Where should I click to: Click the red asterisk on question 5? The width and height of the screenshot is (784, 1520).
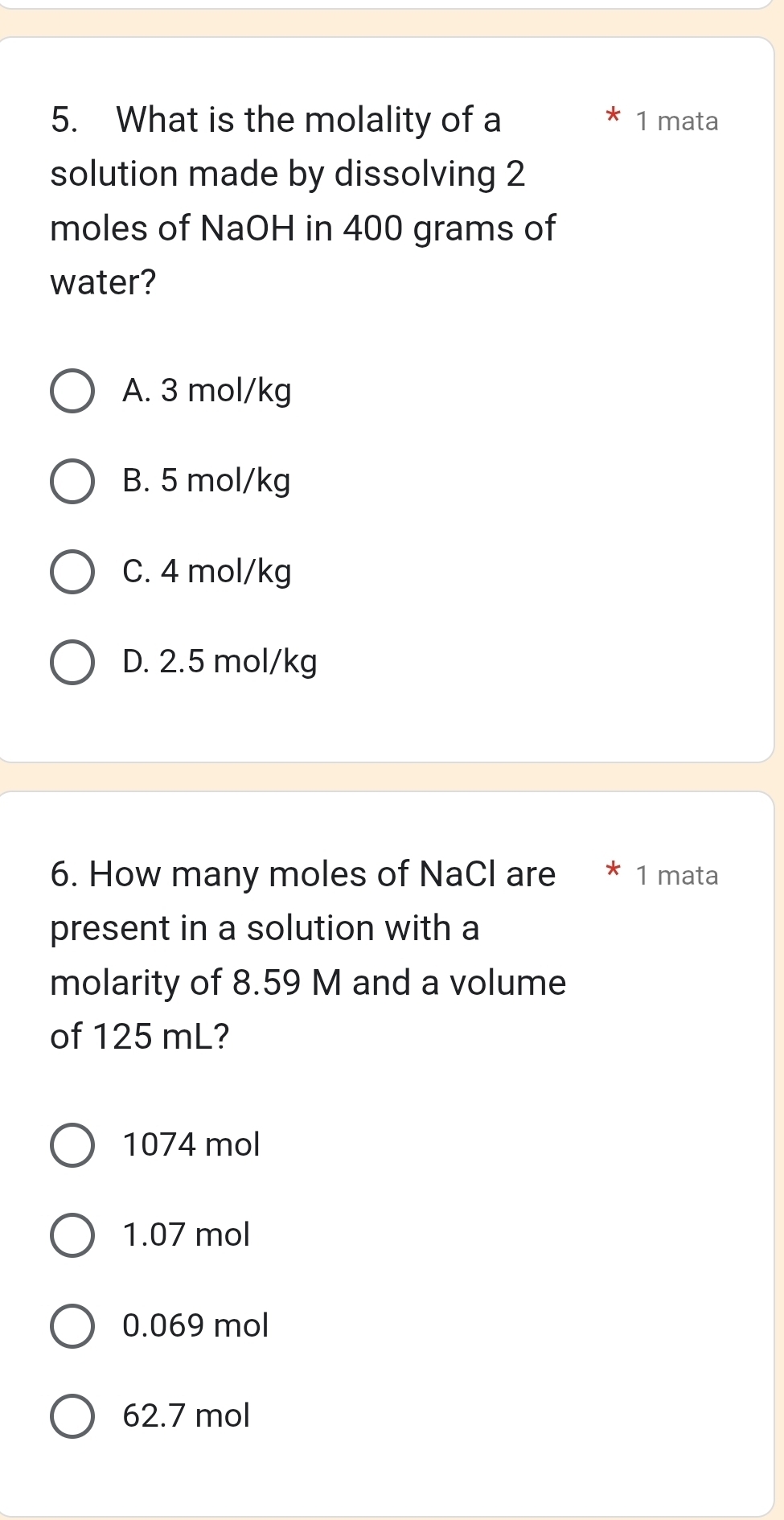click(x=612, y=117)
